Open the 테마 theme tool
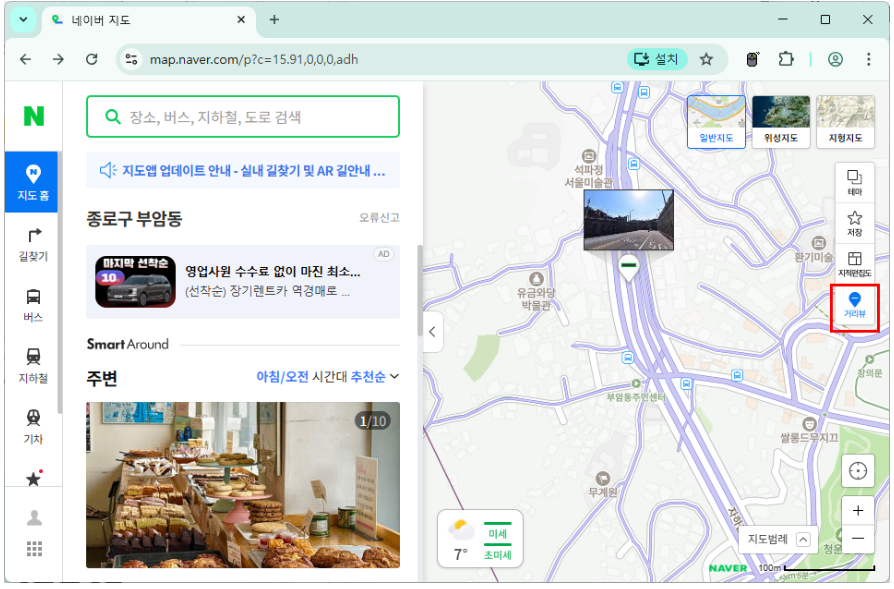 854,182
